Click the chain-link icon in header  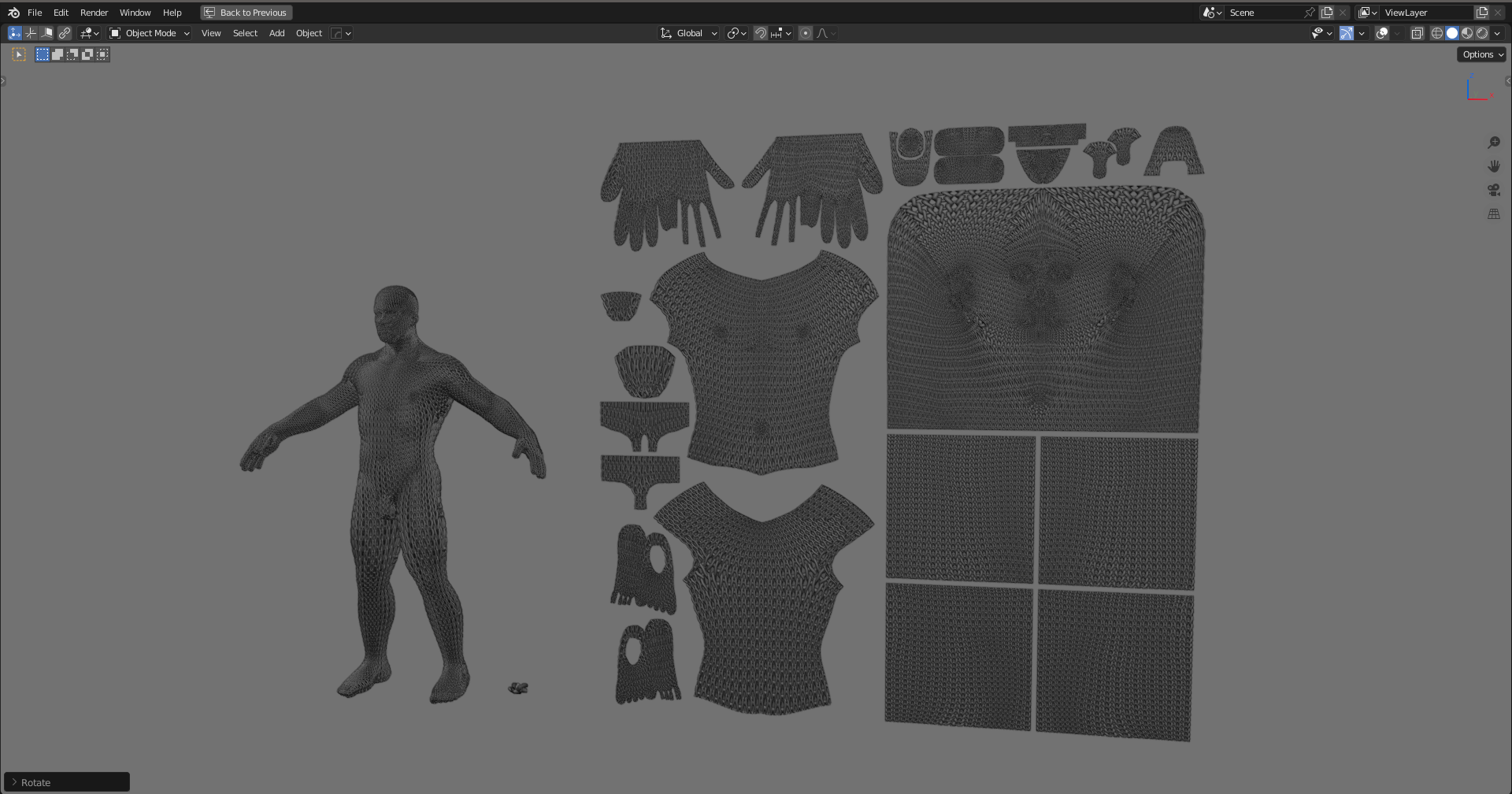[x=65, y=33]
